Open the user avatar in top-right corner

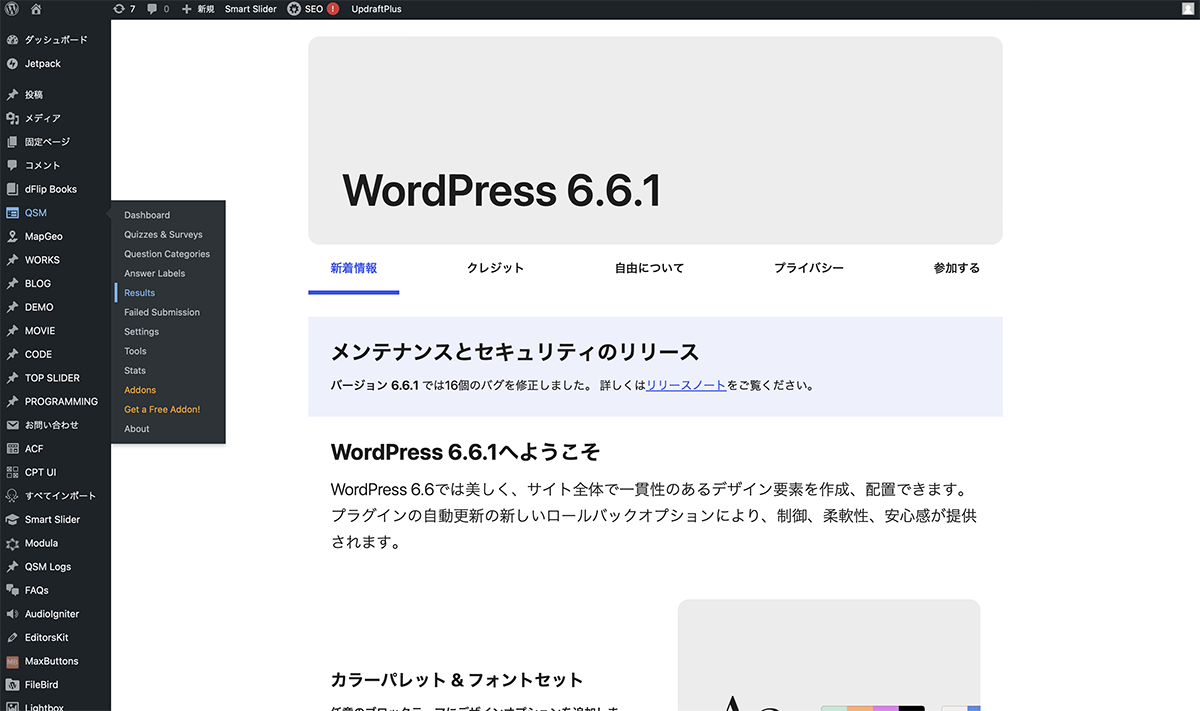tap(1186, 9)
